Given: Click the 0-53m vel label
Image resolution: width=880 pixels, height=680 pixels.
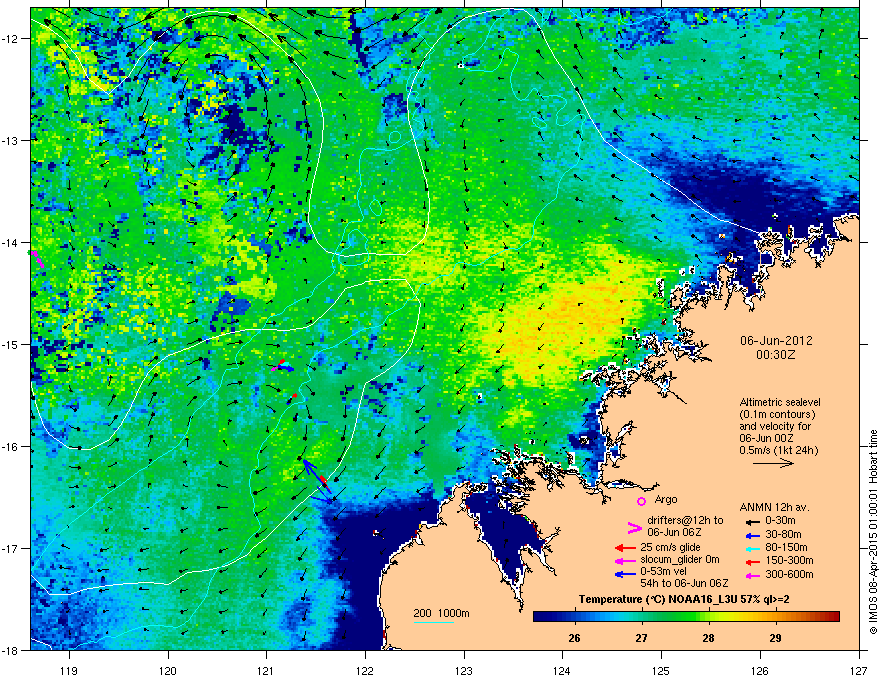Looking at the screenshot, I should point(664,571).
